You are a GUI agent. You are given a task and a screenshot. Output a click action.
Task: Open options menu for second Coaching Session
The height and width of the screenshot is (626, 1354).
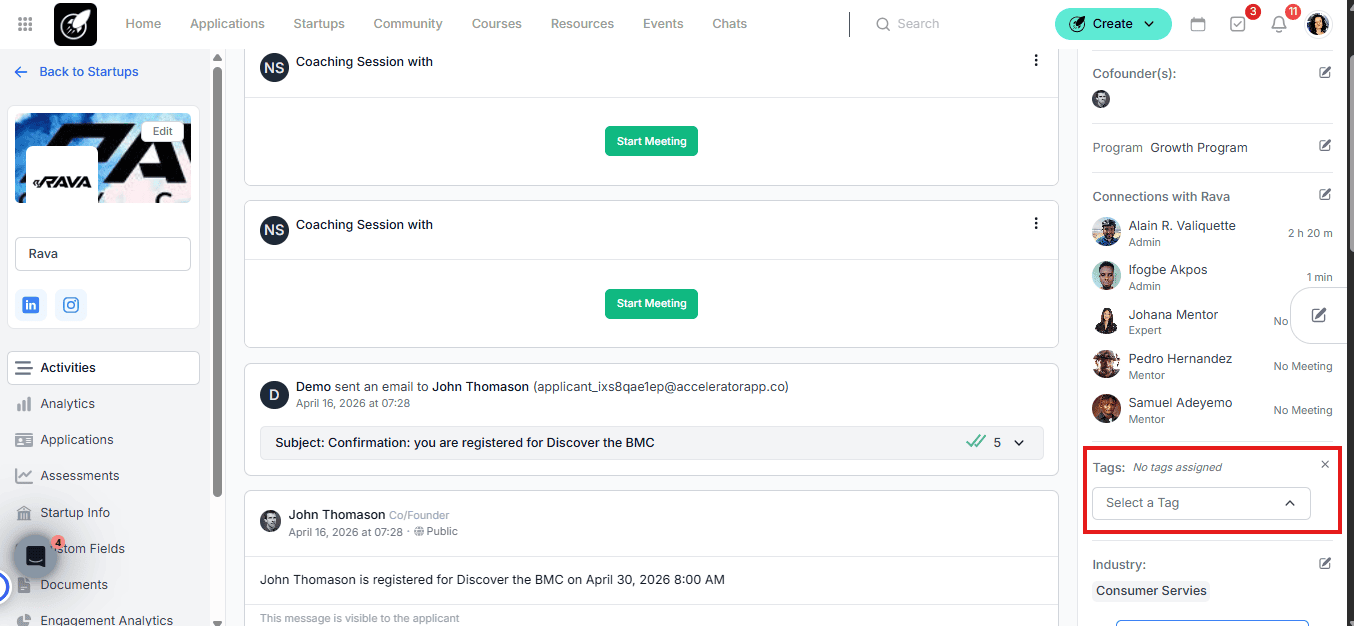1036,224
